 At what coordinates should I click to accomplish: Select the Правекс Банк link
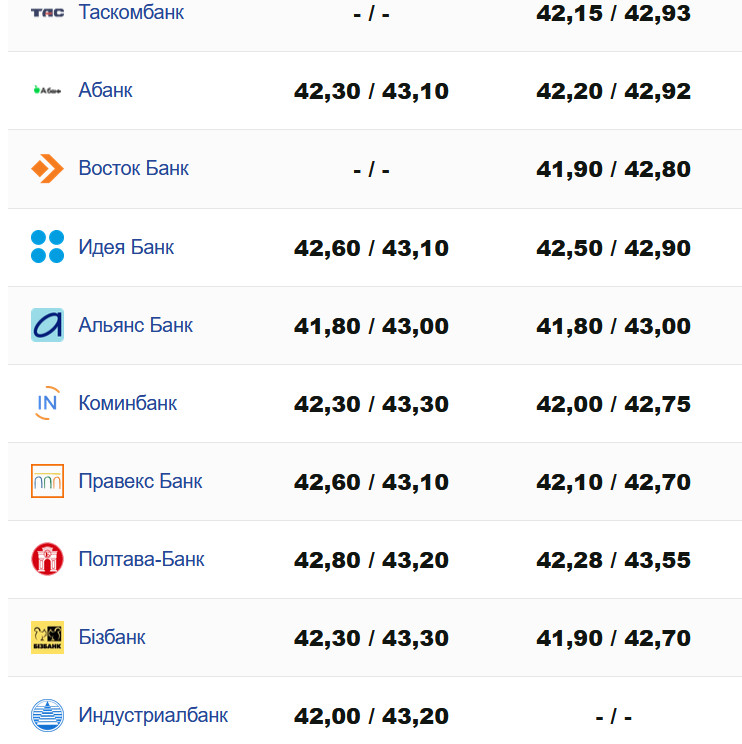pos(140,481)
